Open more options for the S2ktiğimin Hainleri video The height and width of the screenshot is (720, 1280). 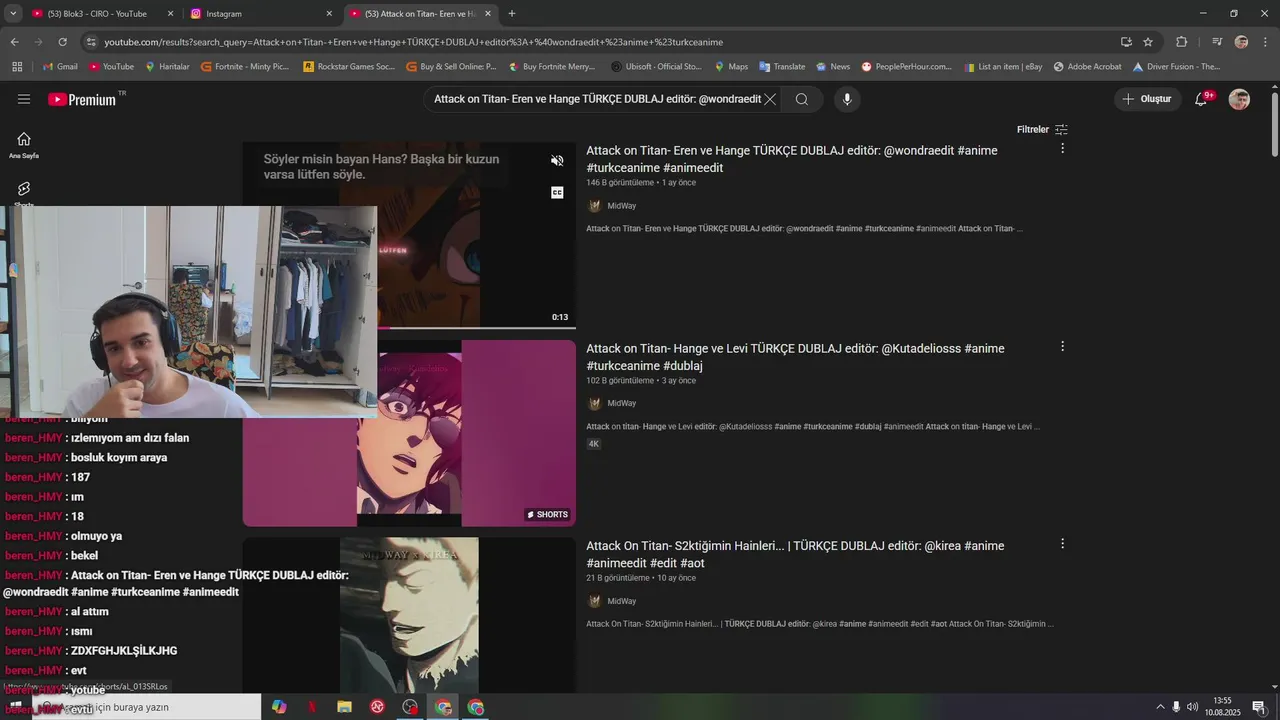tap(1062, 544)
